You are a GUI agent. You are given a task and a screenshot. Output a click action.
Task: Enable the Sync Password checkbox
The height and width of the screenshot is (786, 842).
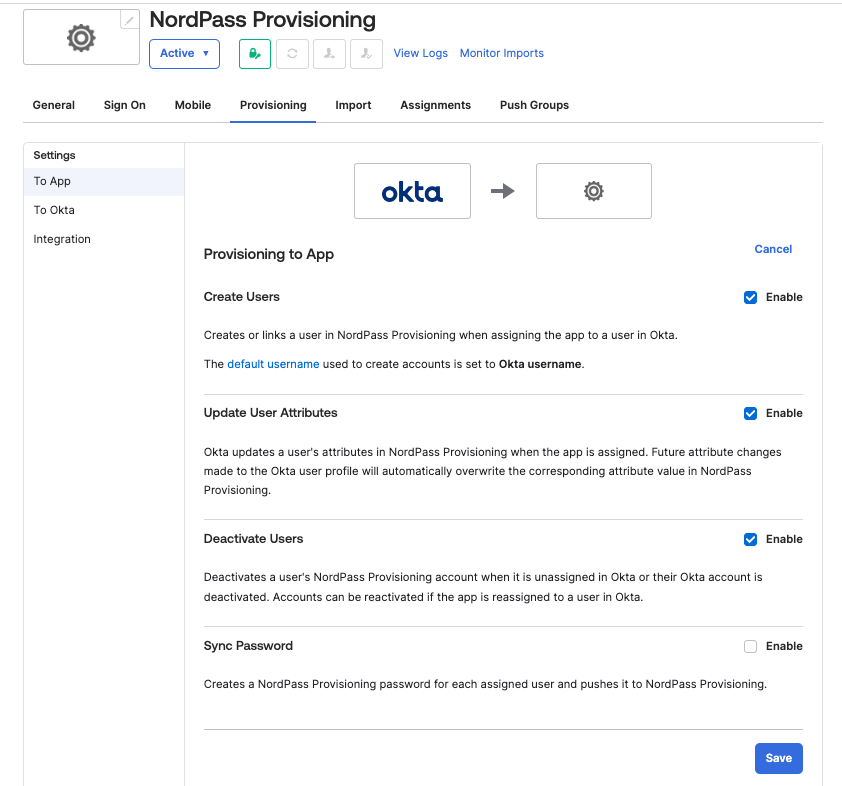(x=750, y=646)
